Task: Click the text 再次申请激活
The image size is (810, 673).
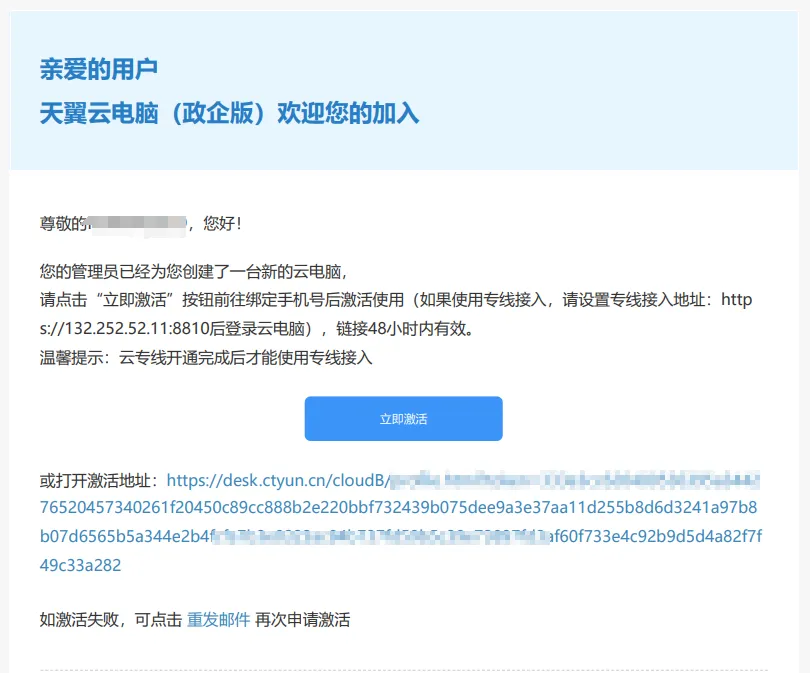Action: (303, 619)
